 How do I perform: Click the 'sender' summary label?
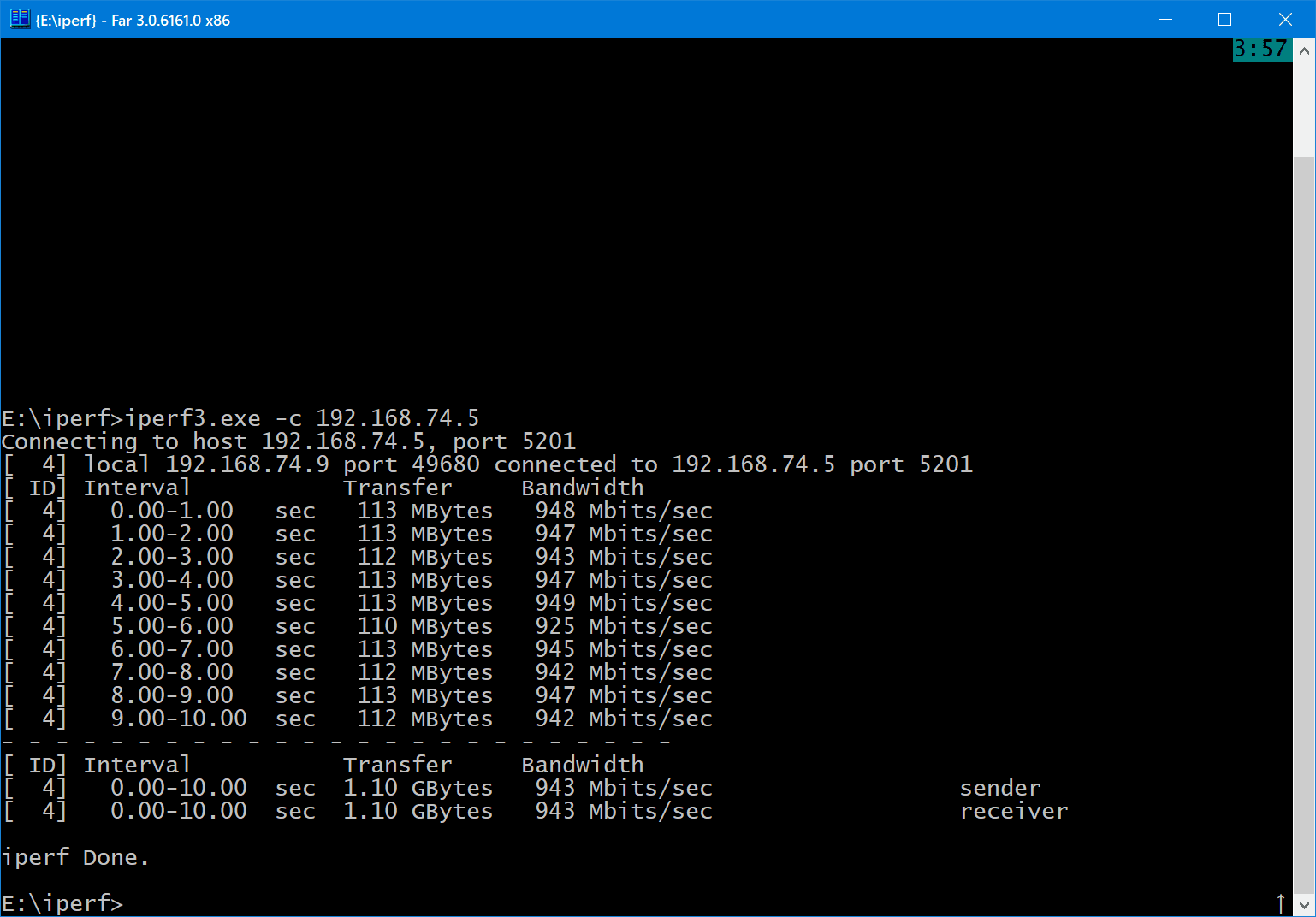(1000, 788)
